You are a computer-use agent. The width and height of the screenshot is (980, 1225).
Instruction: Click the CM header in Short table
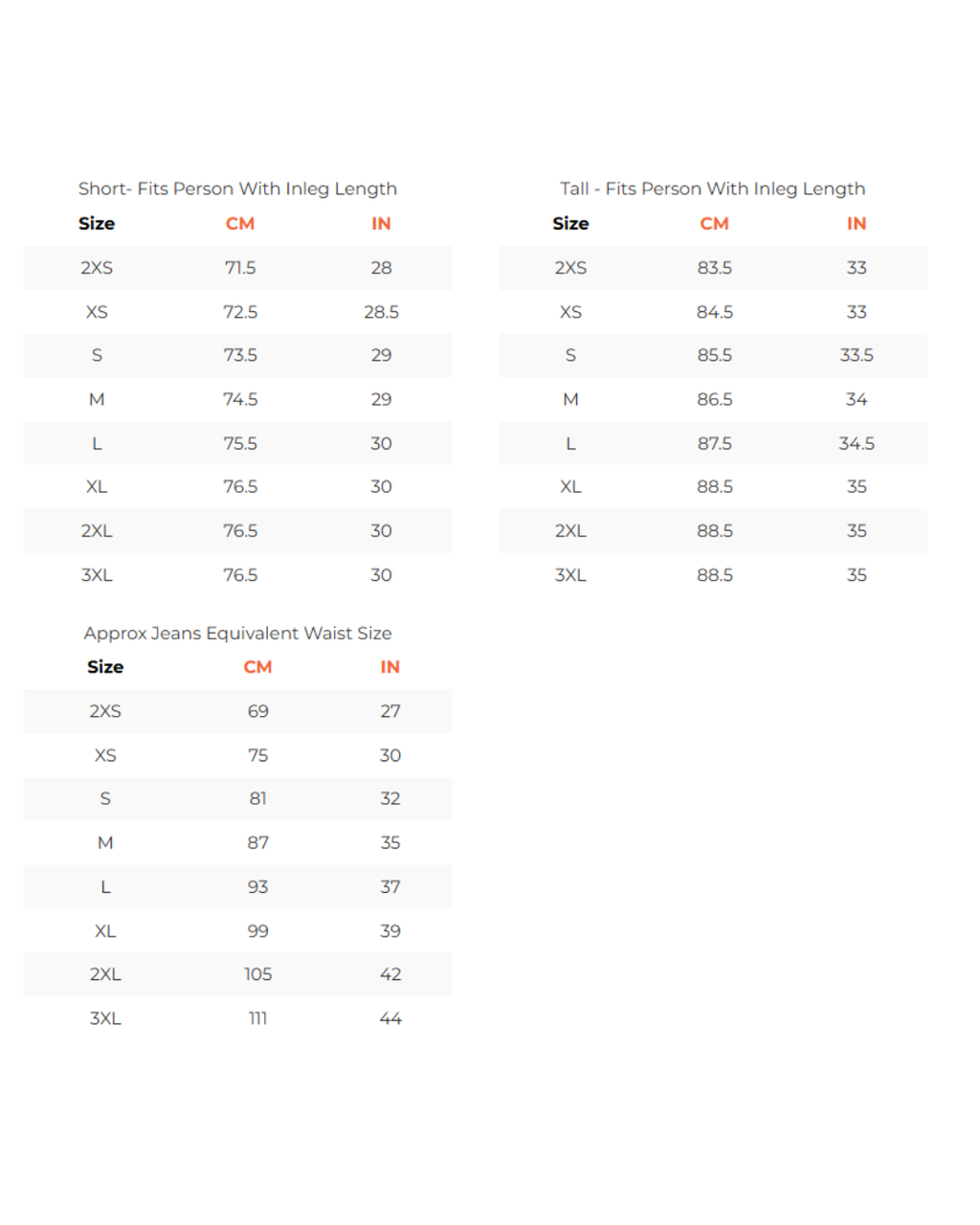[240, 223]
